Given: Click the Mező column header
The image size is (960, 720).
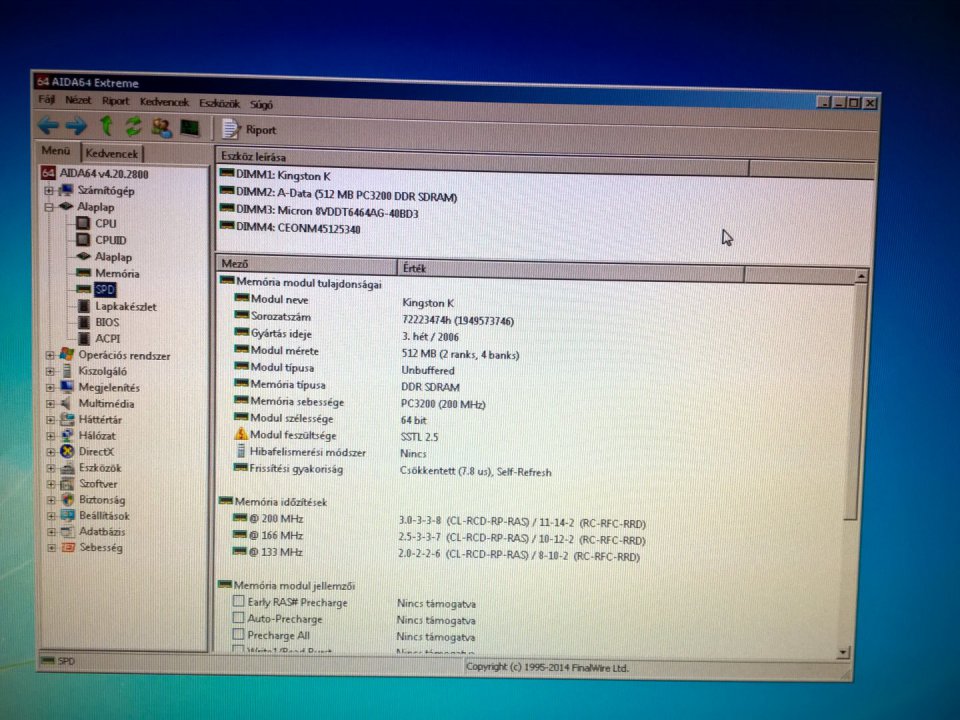Looking at the screenshot, I should pos(307,264).
